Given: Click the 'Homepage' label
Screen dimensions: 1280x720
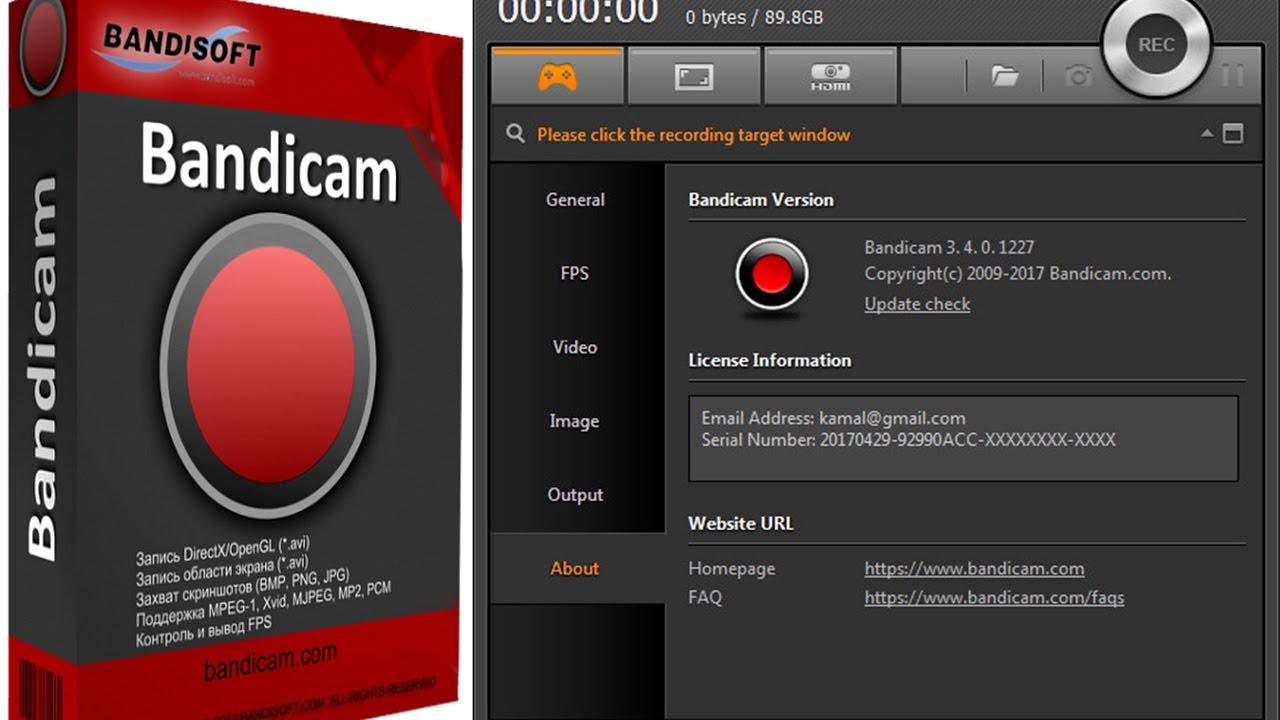Looking at the screenshot, I should [732, 568].
